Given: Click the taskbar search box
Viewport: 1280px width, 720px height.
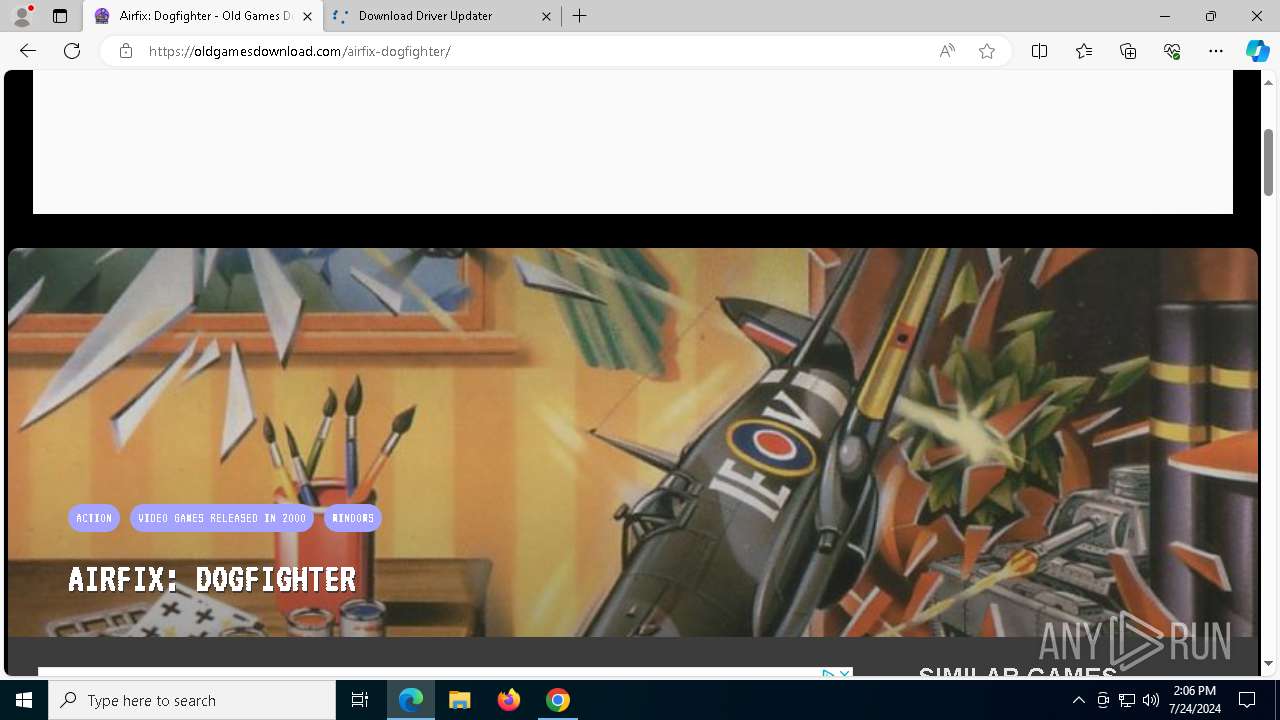Looking at the screenshot, I should 192,700.
